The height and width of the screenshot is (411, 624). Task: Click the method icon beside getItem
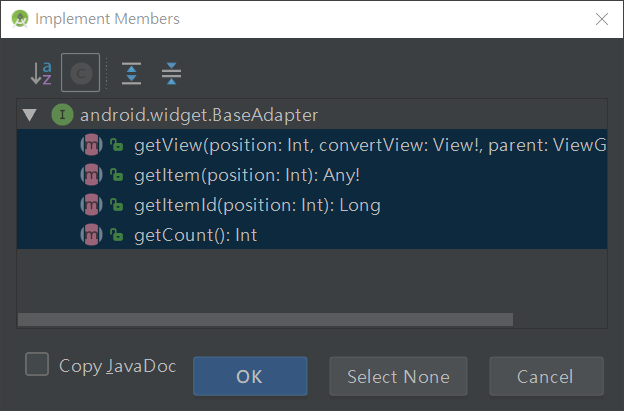pyautogui.click(x=92, y=175)
